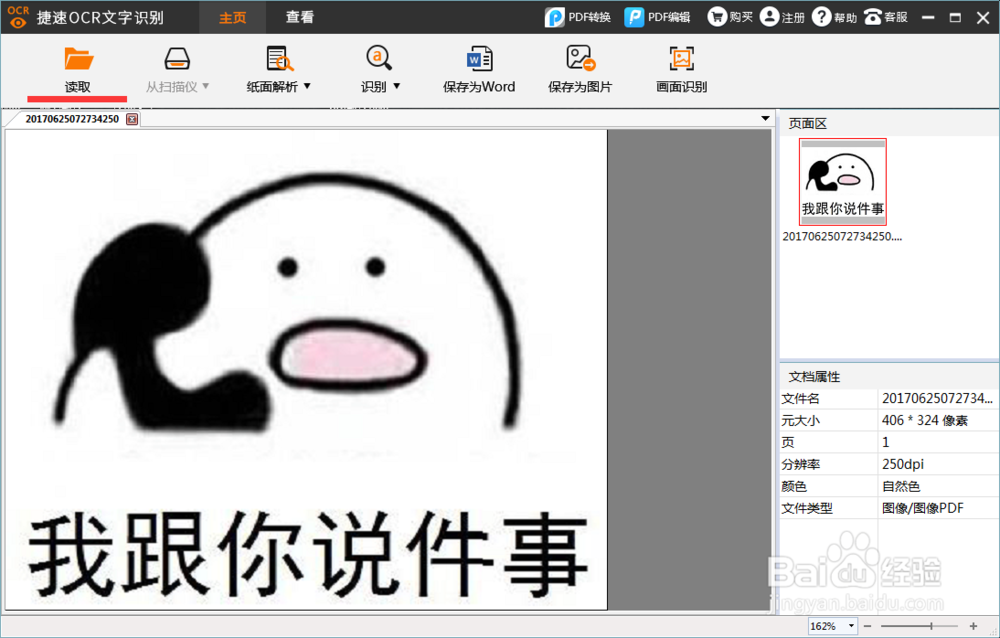Click the 文档属性 panel header
The width and height of the screenshot is (1000, 638).
(889, 376)
